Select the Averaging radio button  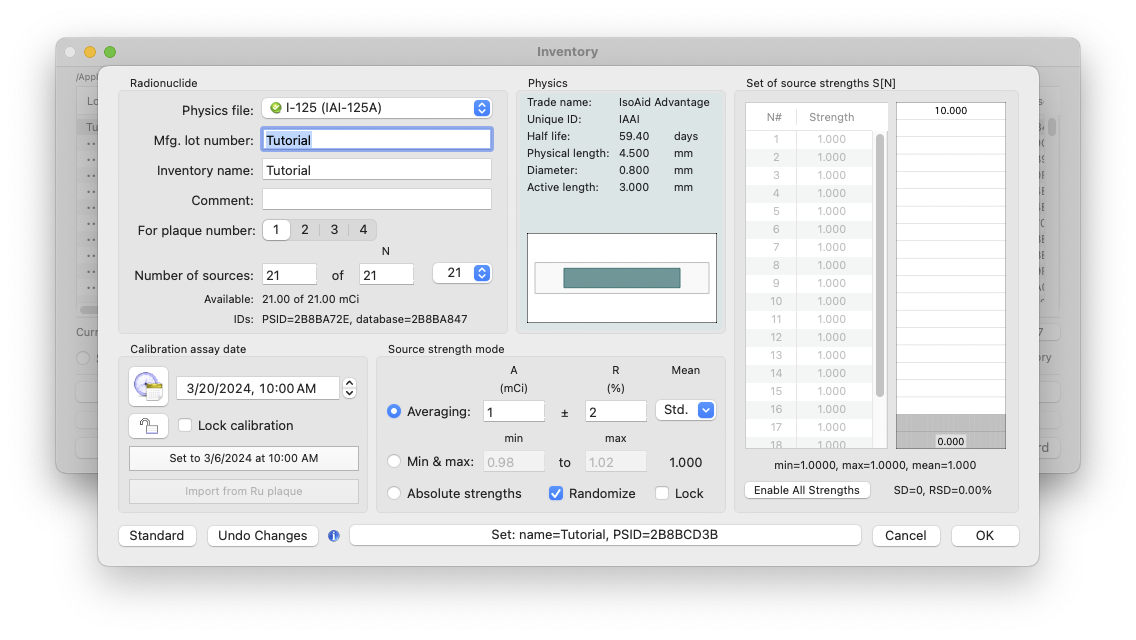tap(394, 411)
